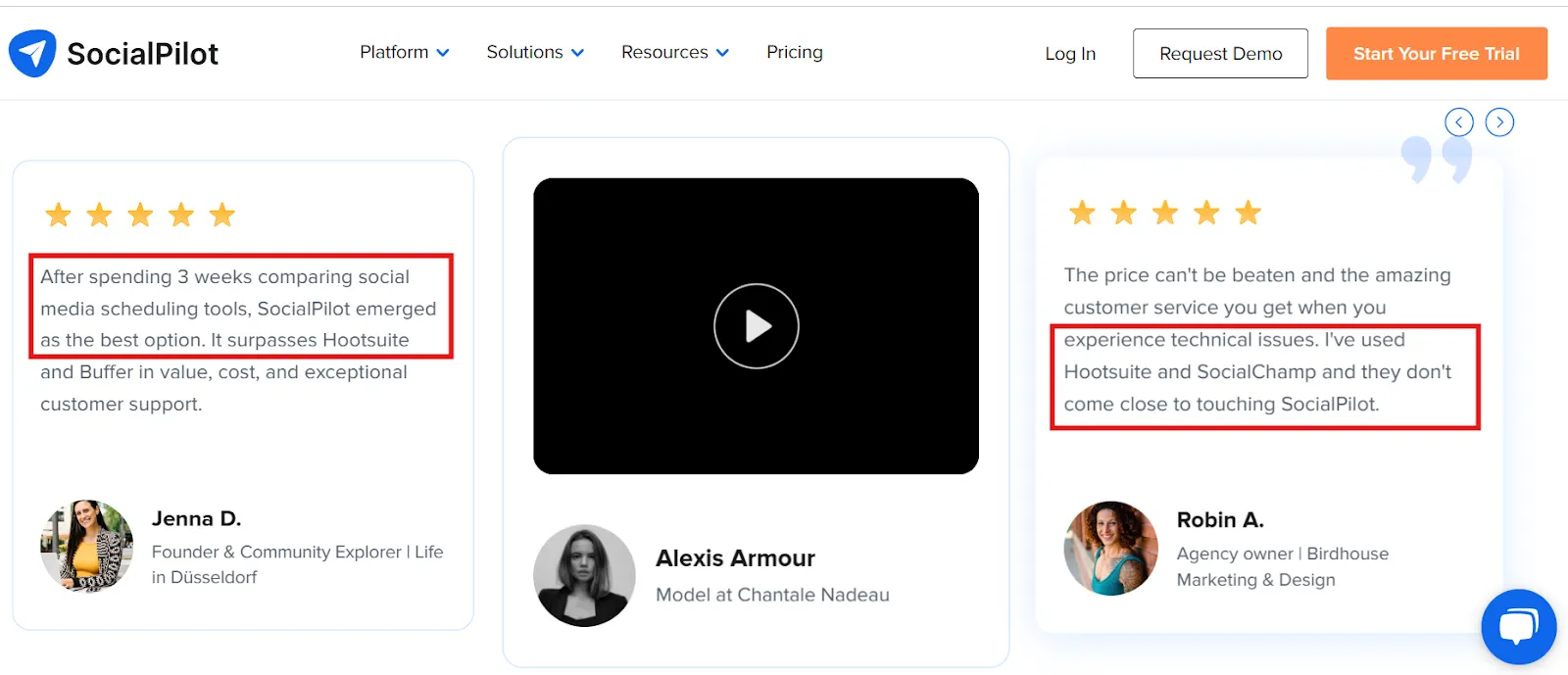Click 'Model at Chantale Nadeau' text
The width and height of the screenshot is (1568, 675).
(x=772, y=595)
